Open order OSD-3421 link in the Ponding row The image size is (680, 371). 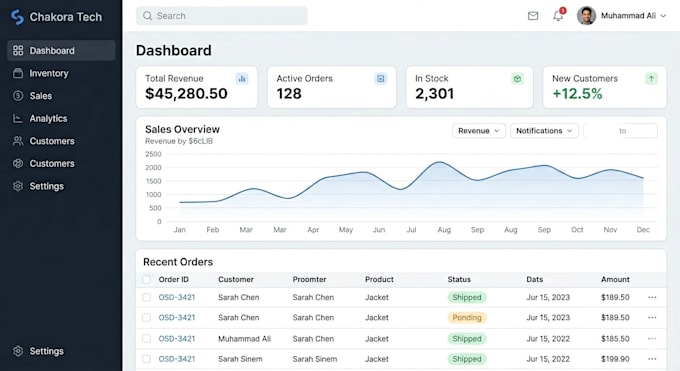[x=177, y=318]
